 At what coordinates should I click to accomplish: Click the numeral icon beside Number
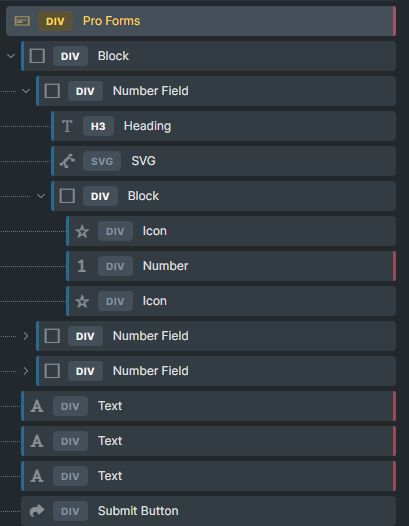[82, 266]
